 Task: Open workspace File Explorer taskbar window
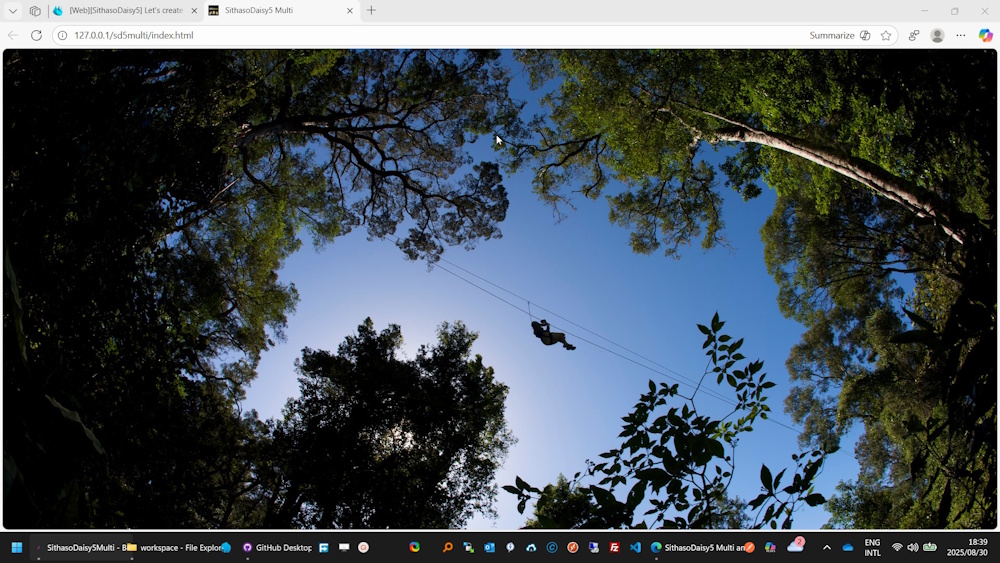point(173,547)
